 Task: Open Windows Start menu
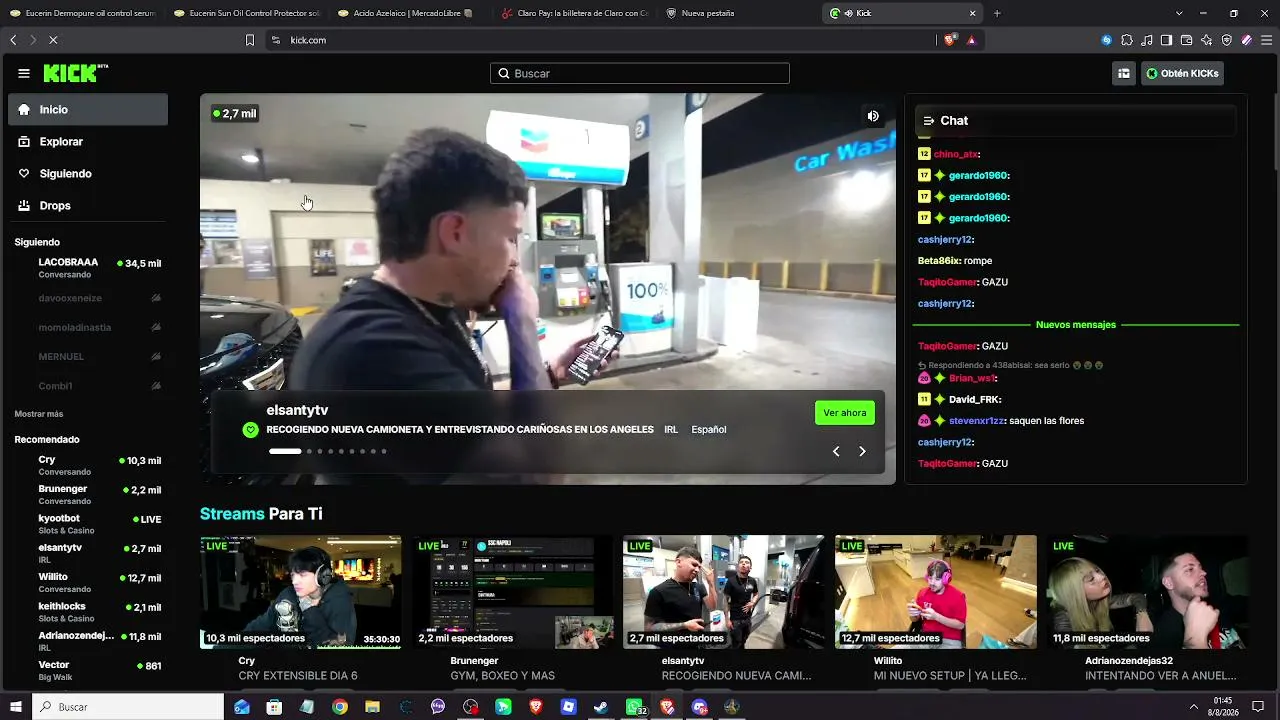click(x=16, y=707)
